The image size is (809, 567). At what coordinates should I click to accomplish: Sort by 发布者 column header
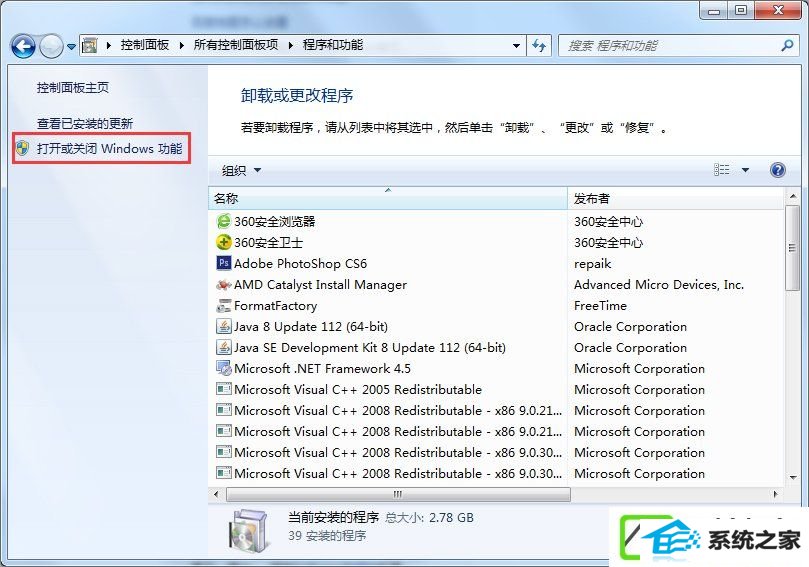675,198
